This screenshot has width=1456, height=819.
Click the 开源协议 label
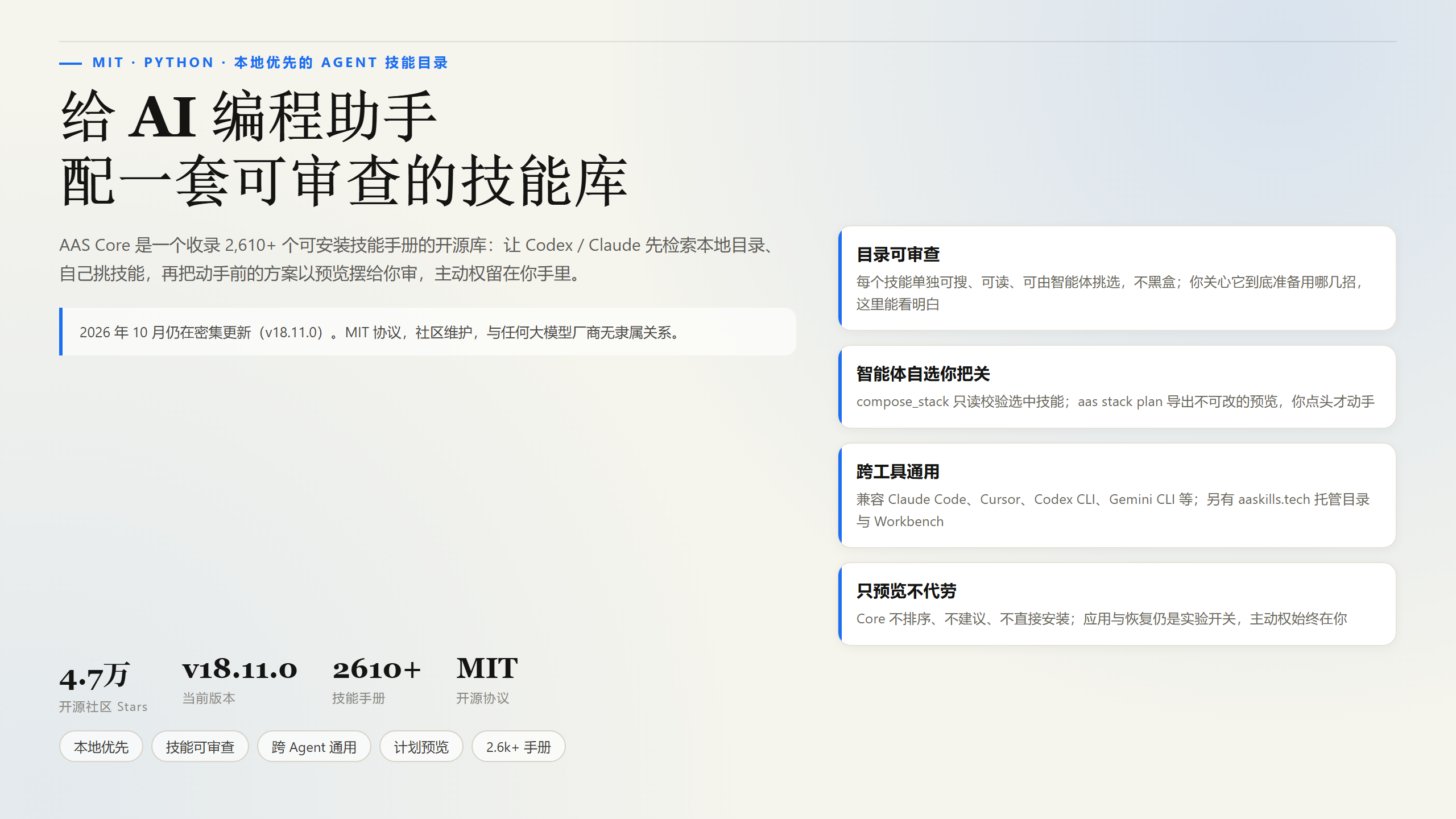point(483,698)
